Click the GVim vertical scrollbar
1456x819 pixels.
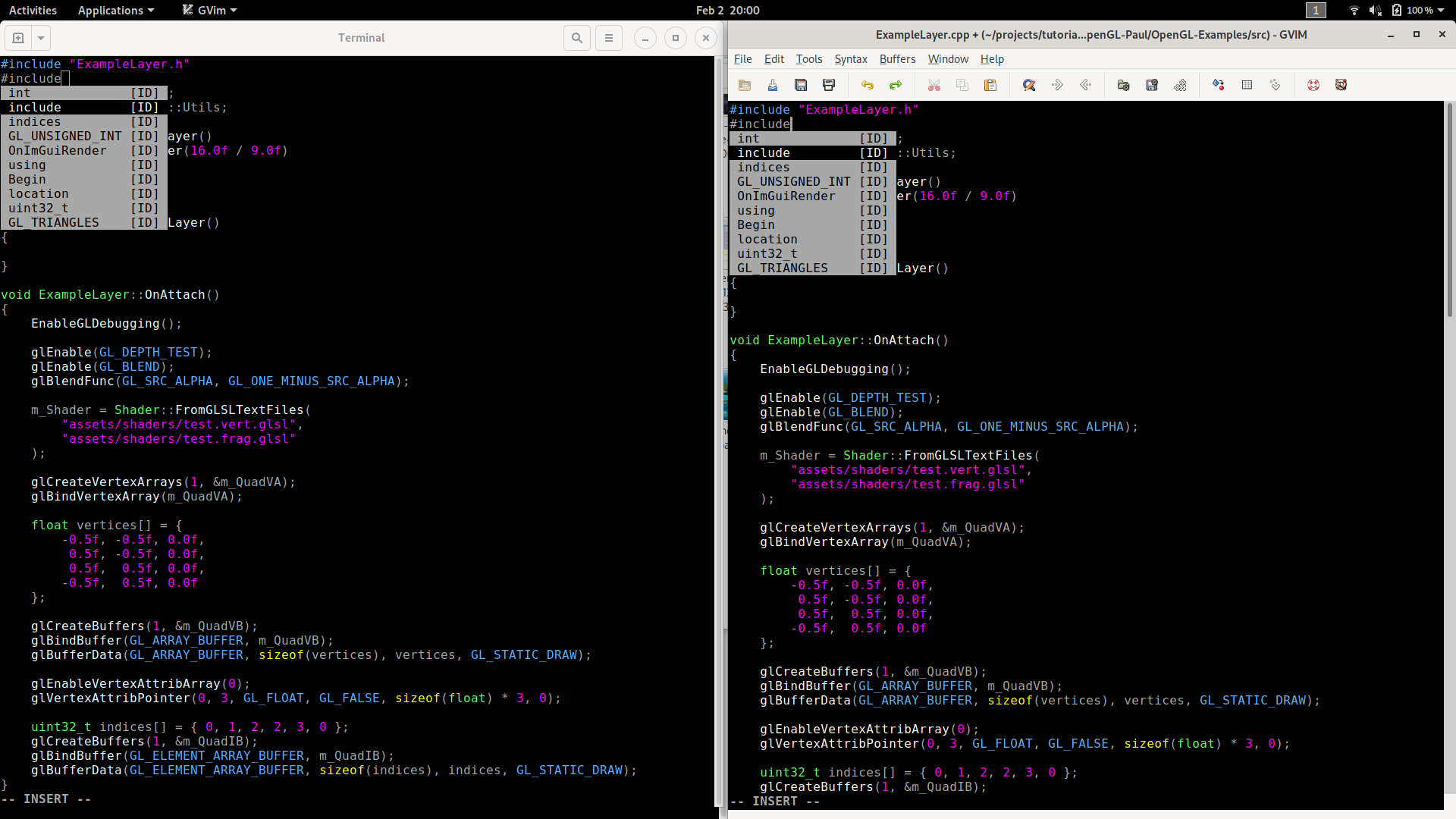[x=1449, y=212]
